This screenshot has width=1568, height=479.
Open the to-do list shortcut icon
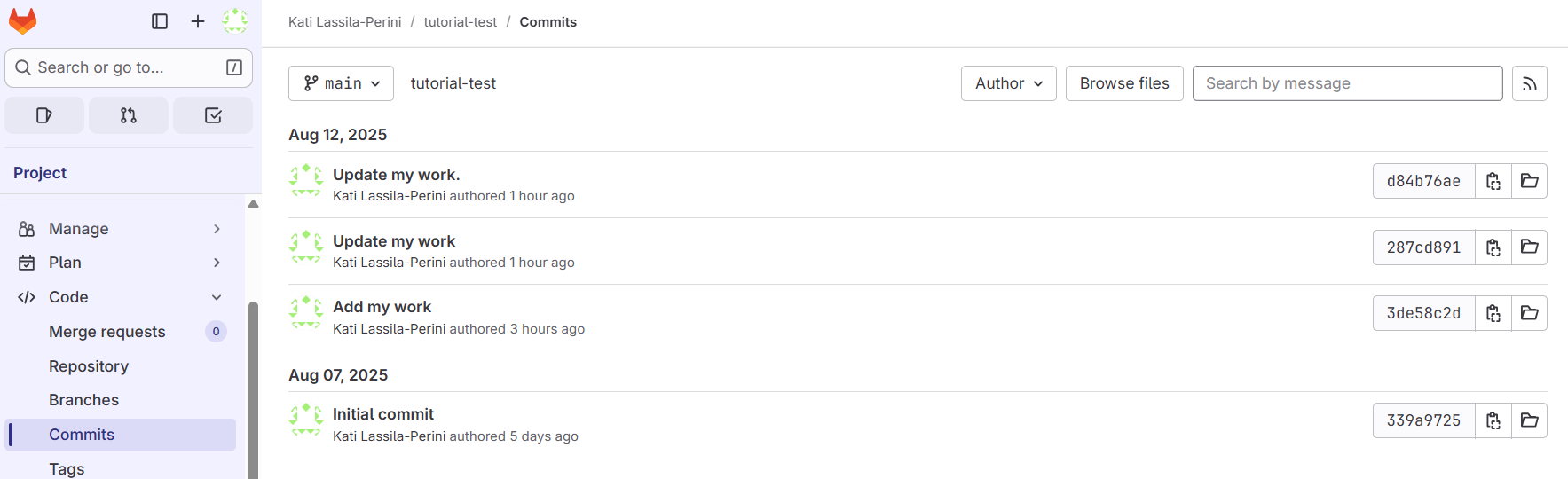tap(213, 115)
